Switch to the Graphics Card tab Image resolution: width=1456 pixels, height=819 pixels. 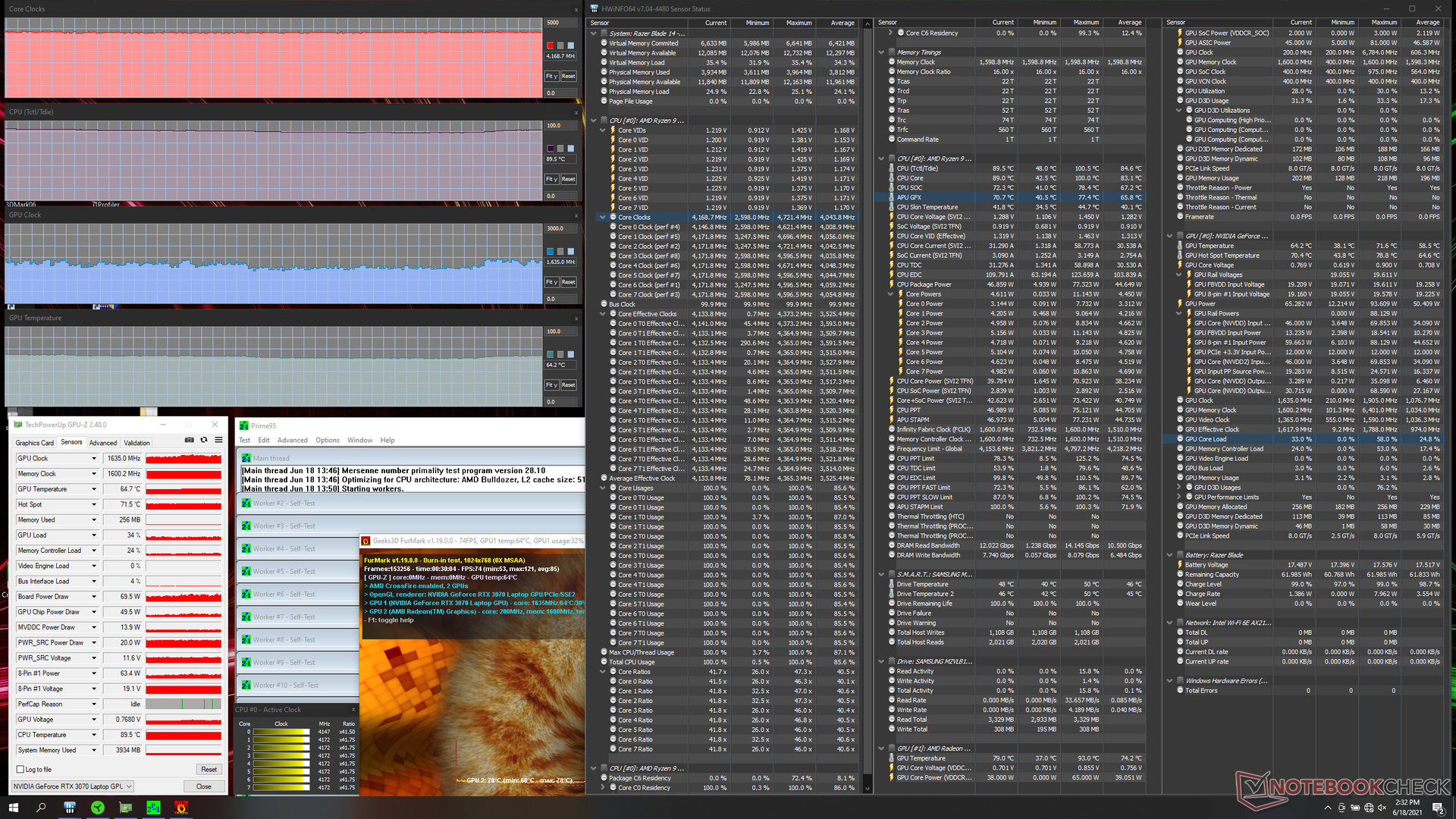[x=35, y=443]
